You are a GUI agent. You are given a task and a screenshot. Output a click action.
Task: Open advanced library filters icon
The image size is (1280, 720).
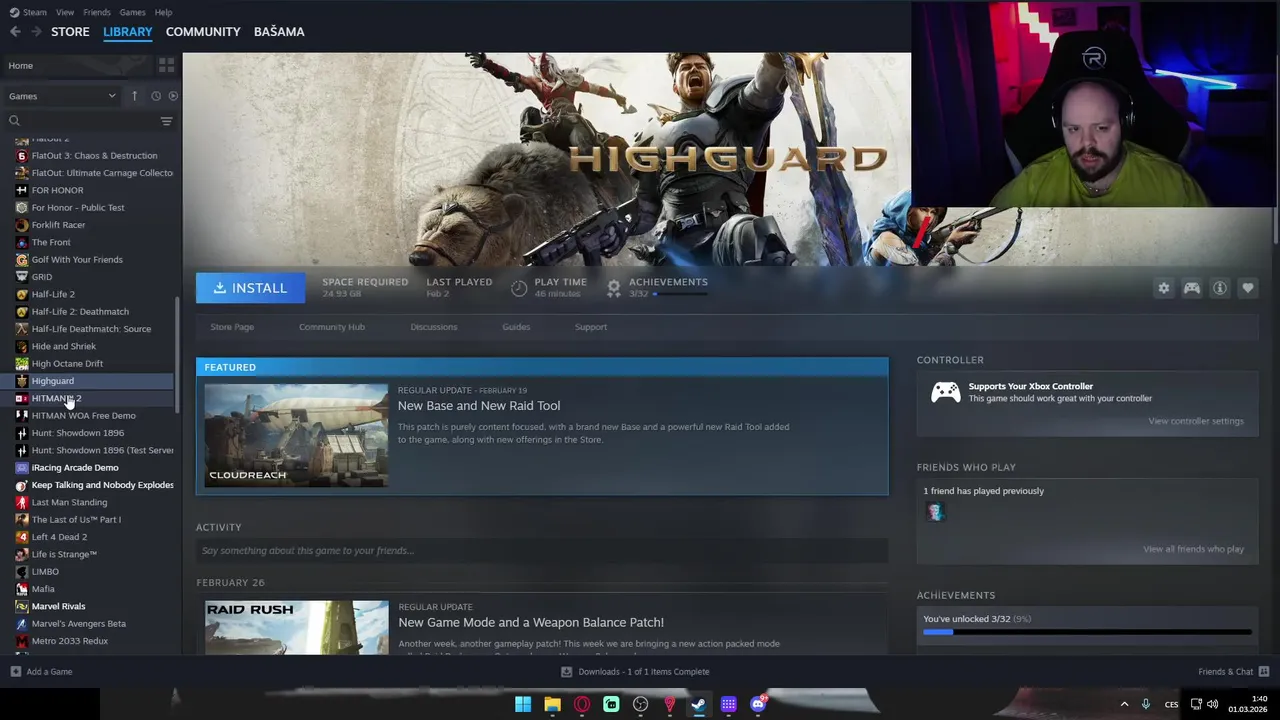[166, 121]
